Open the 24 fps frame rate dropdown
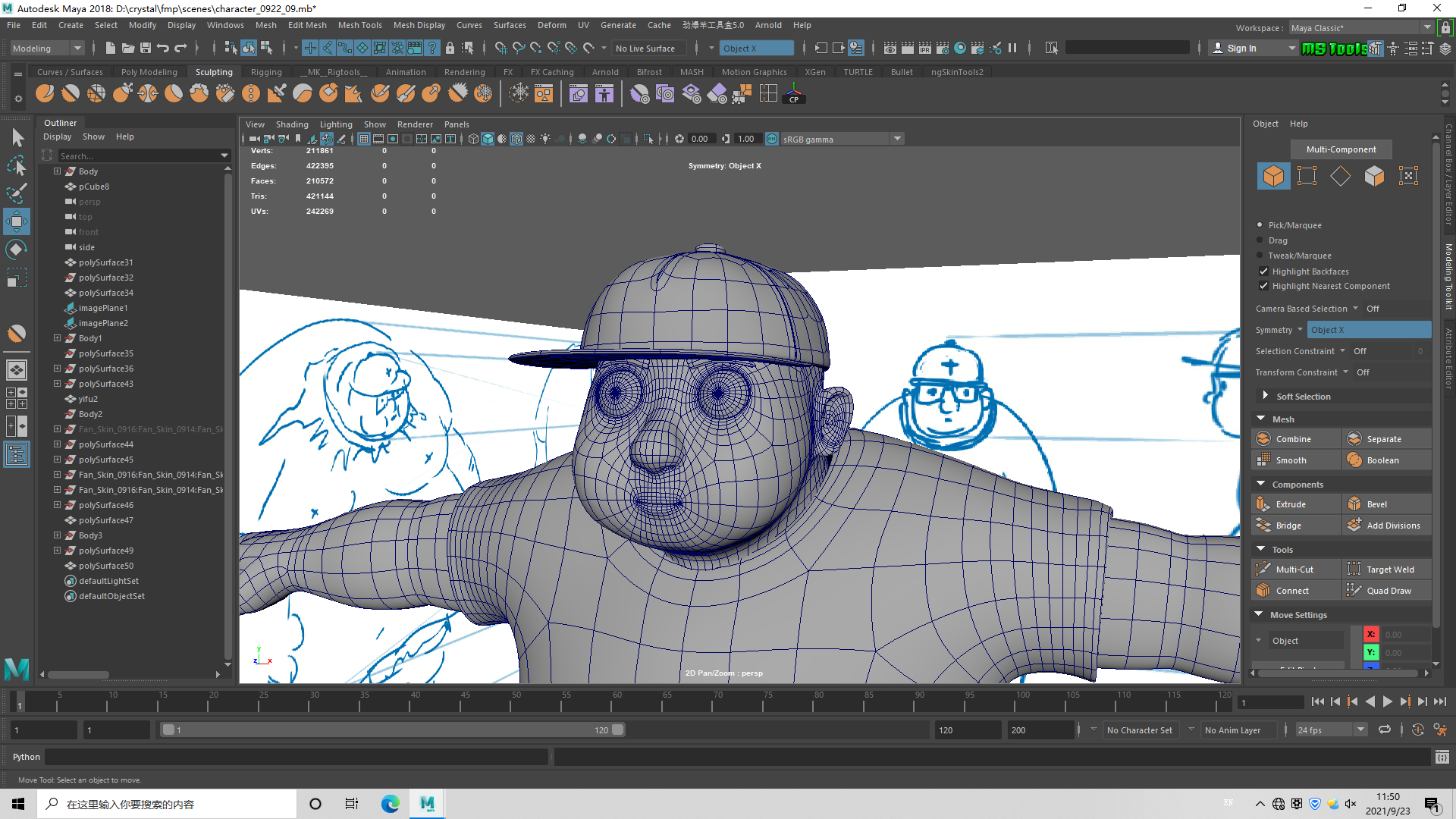This screenshot has width=1456, height=819. [1331, 730]
